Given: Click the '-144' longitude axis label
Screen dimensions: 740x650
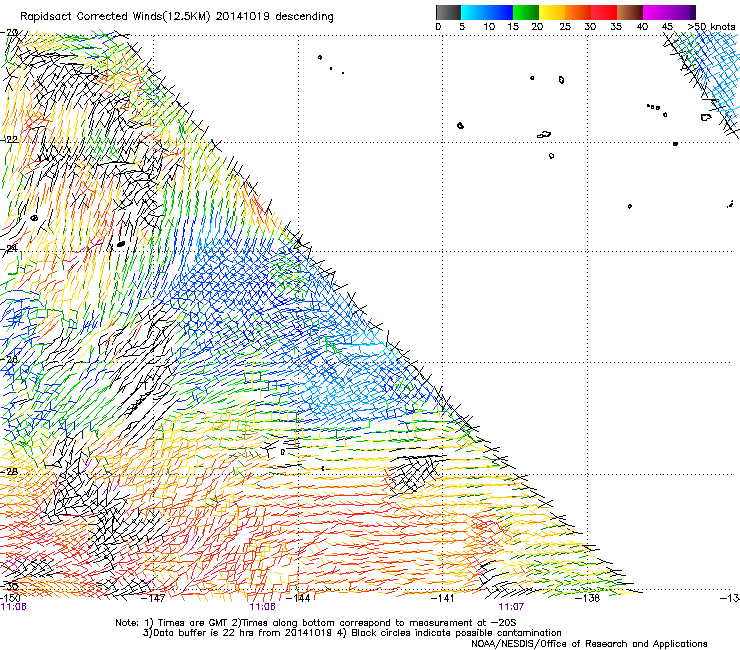Looking at the screenshot, I should pos(298,598).
